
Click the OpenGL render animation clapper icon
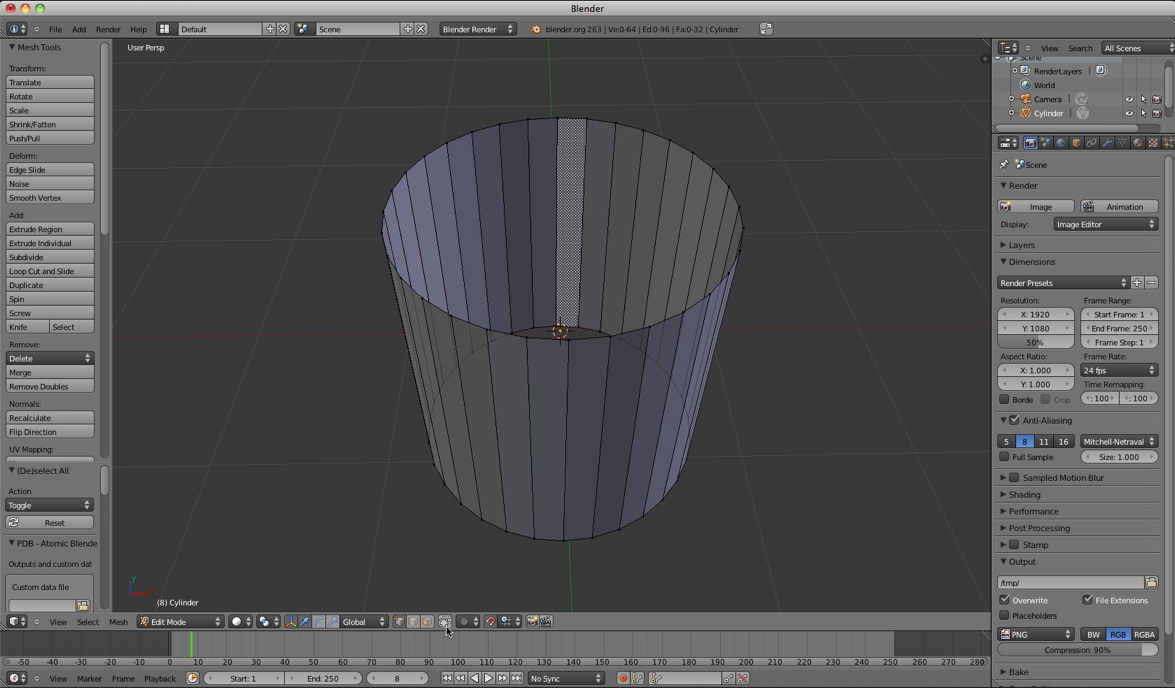(x=546, y=621)
